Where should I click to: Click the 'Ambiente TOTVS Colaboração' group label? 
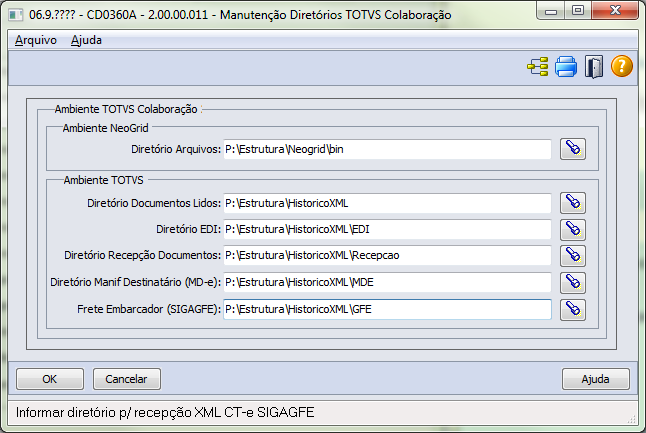[126, 109]
